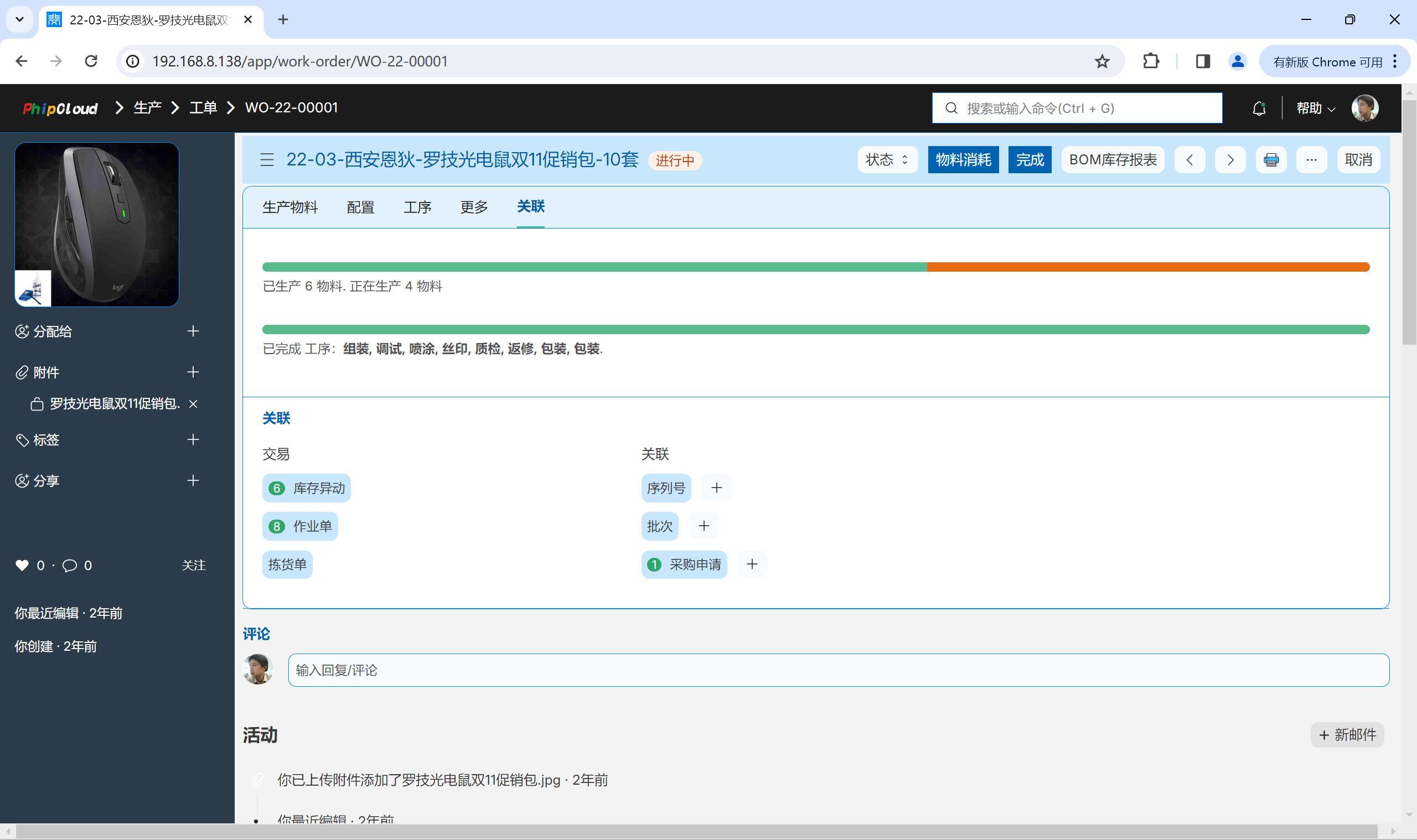
Task: Open the Chrome update menu button
Action: [1335, 61]
